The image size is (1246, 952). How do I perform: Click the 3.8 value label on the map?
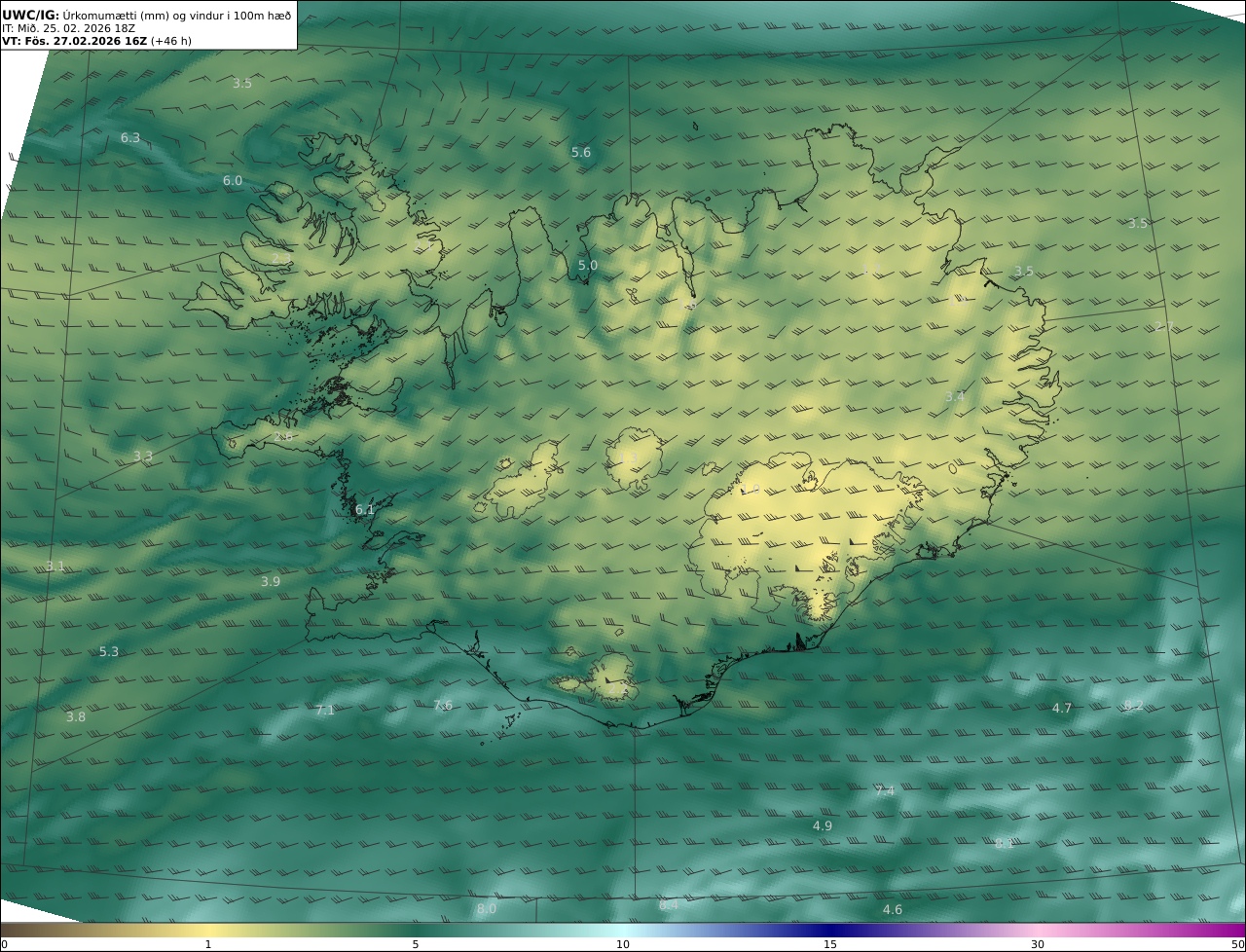(76, 717)
